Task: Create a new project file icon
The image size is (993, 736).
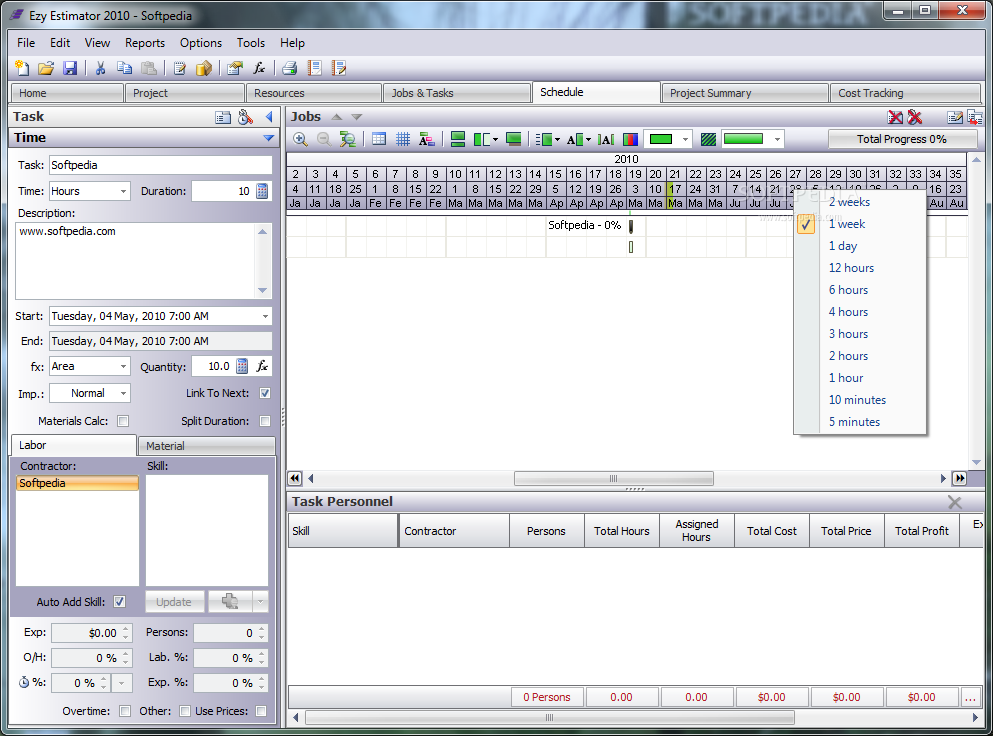Action: point(22,68)
